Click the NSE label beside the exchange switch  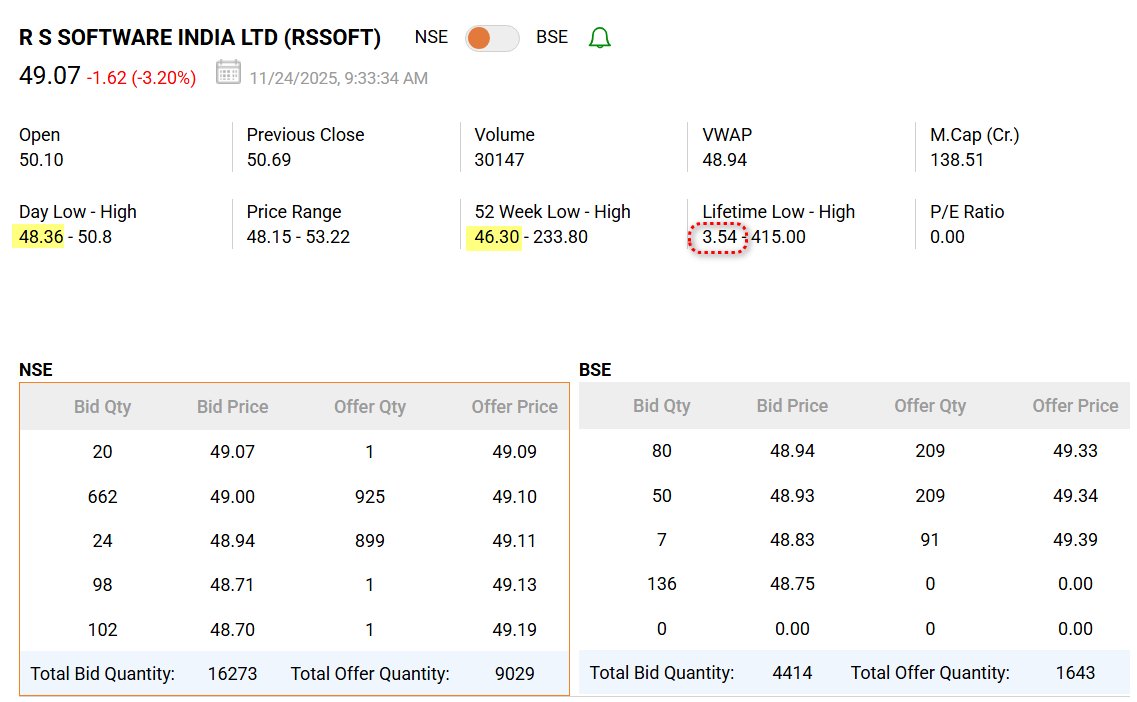(x=431, y=37)
